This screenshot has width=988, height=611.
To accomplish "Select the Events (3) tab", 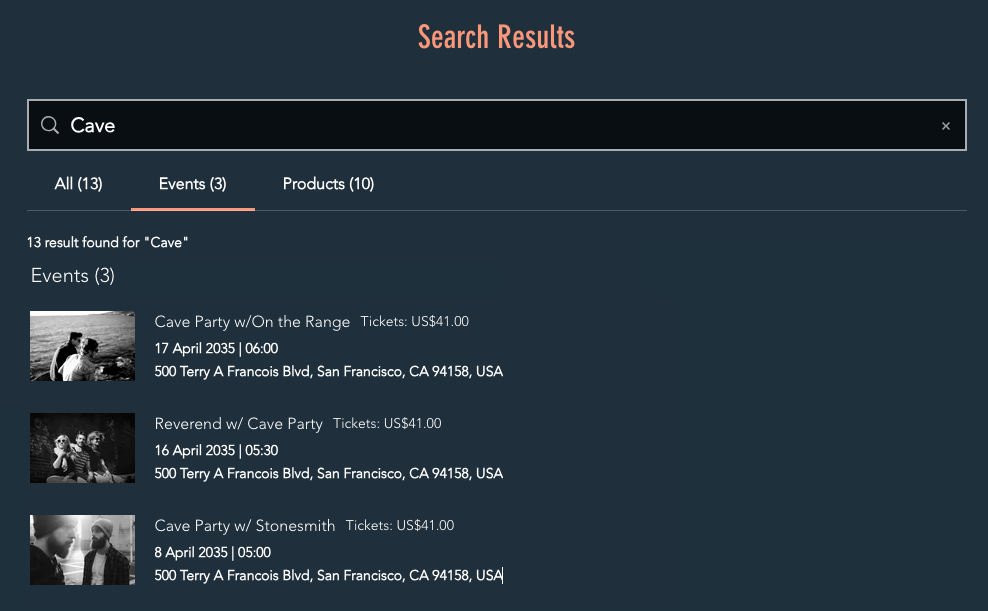I will click(192, 184).
